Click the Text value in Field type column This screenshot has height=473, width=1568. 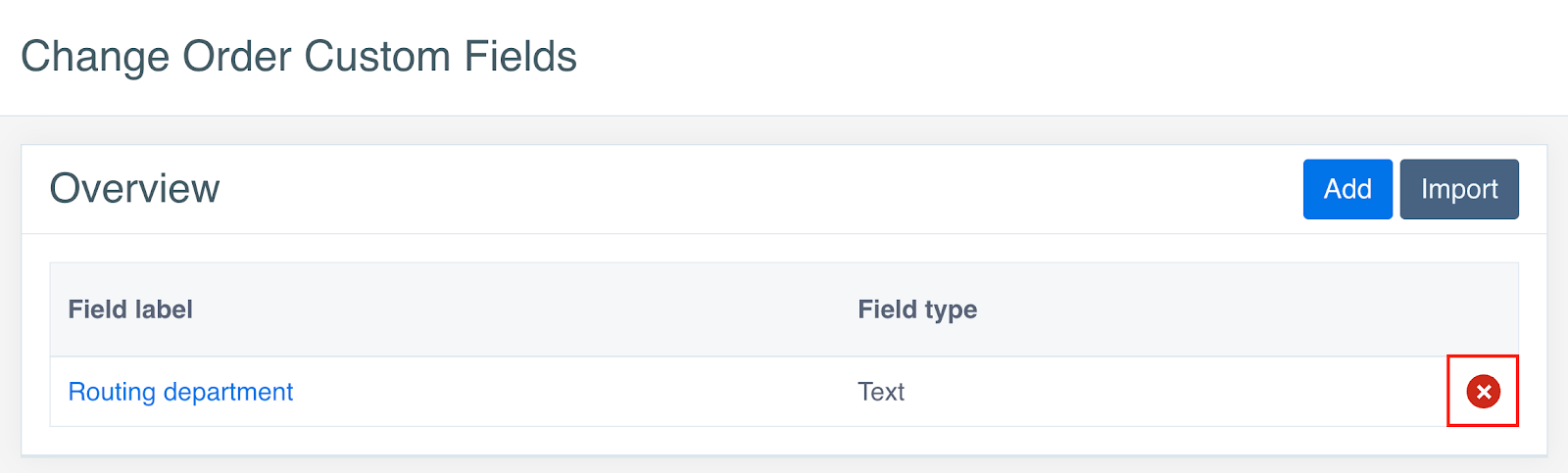coord(881,392)
